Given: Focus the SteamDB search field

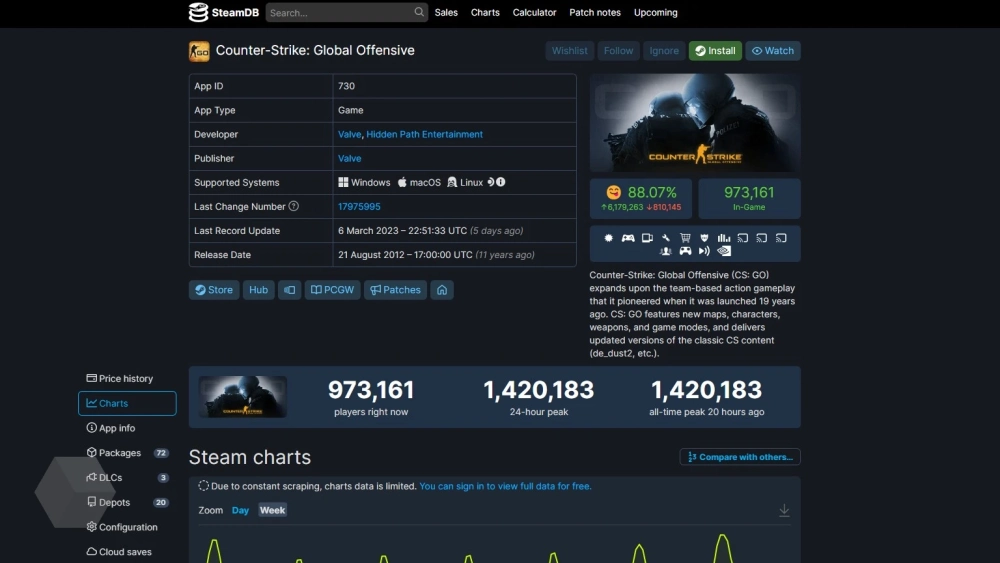Looking at the screenshot, I should click(340, 13).
